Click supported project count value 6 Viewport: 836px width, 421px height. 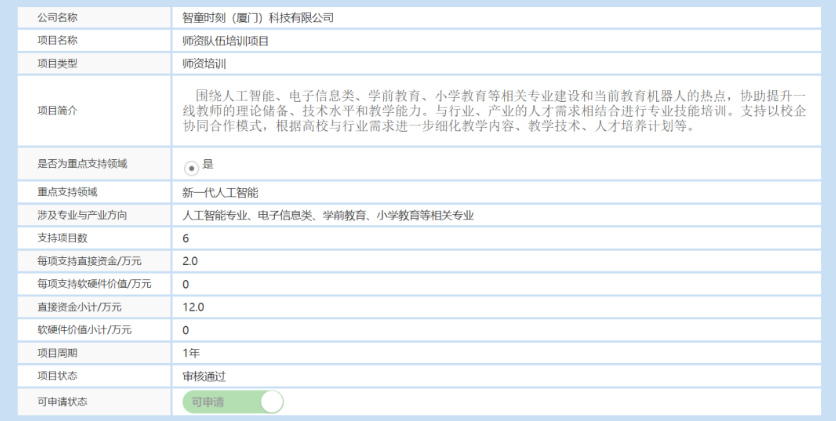click(186, 238)
